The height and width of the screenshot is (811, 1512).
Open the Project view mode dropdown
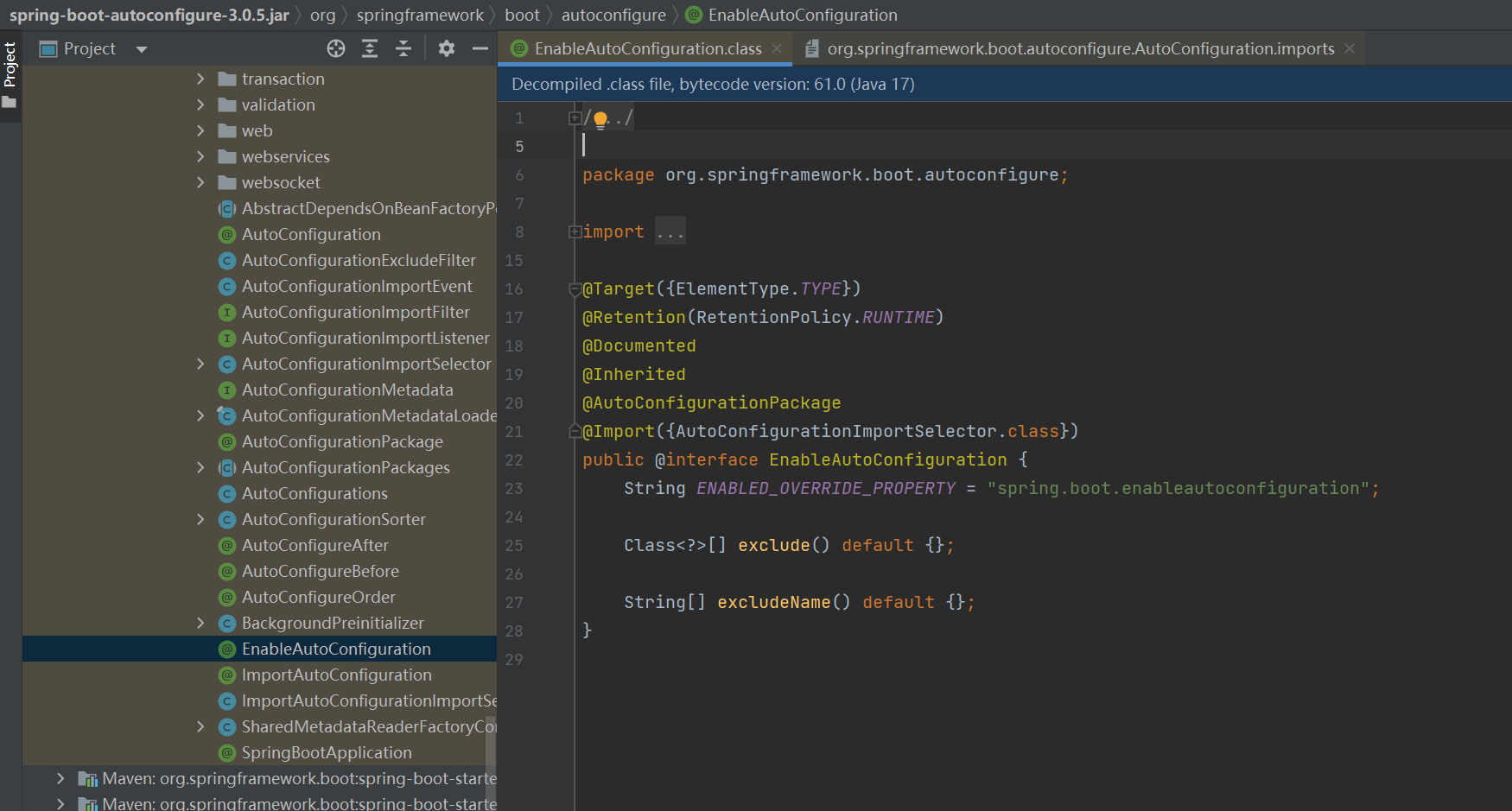141,48
